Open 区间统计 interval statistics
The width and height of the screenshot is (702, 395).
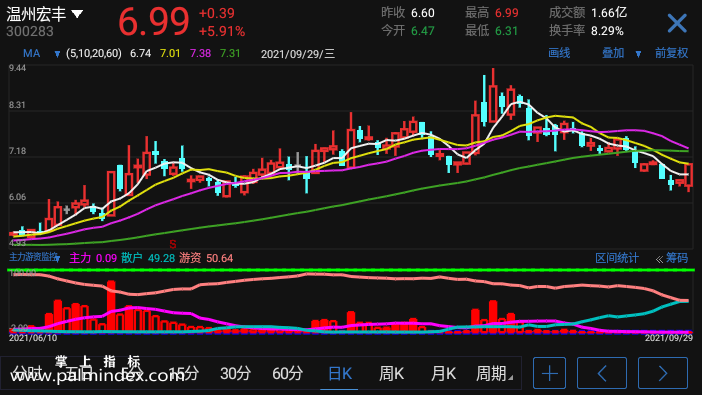coord(617,258)
